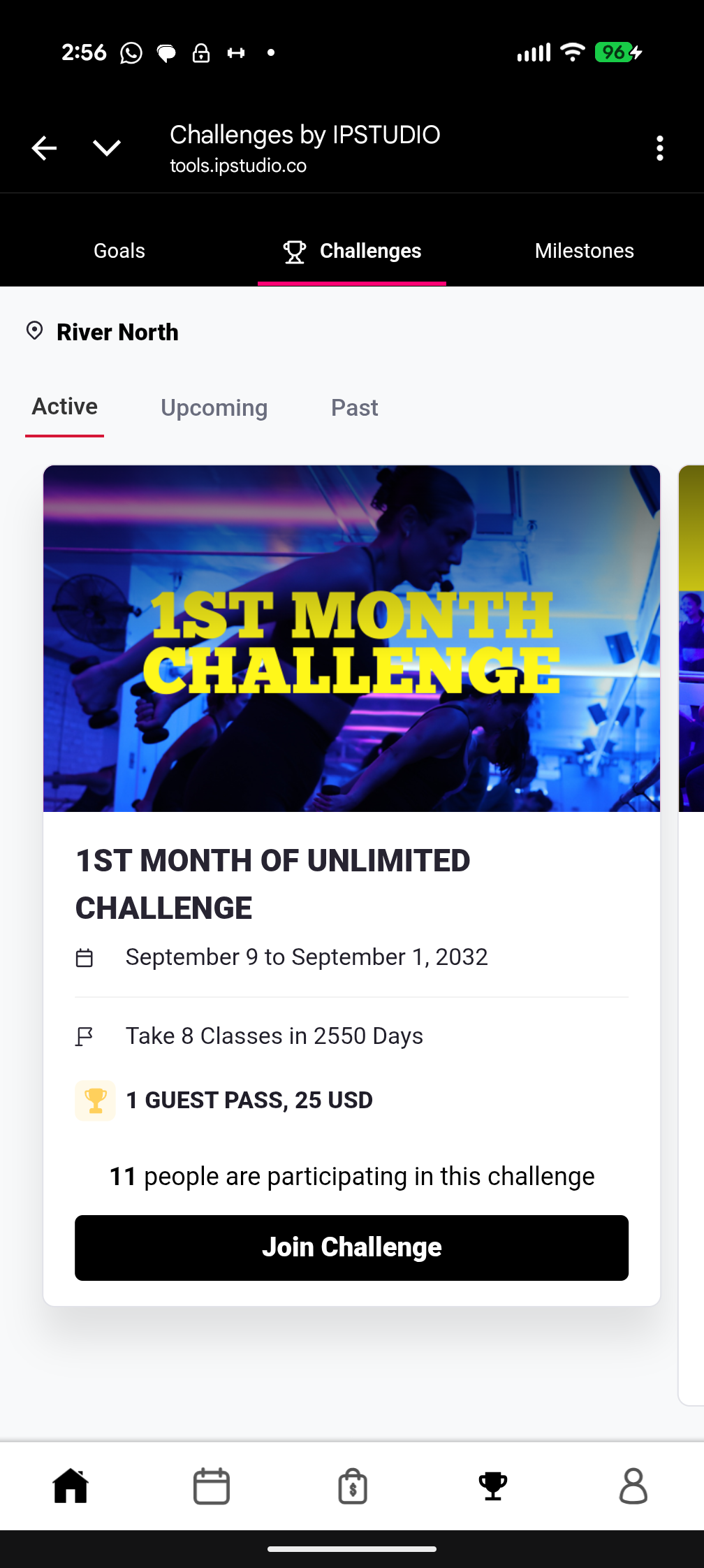Show Active challenges
Image resolution: width=704 pixels, height=1568 pixels.
[x=65, y=407]
